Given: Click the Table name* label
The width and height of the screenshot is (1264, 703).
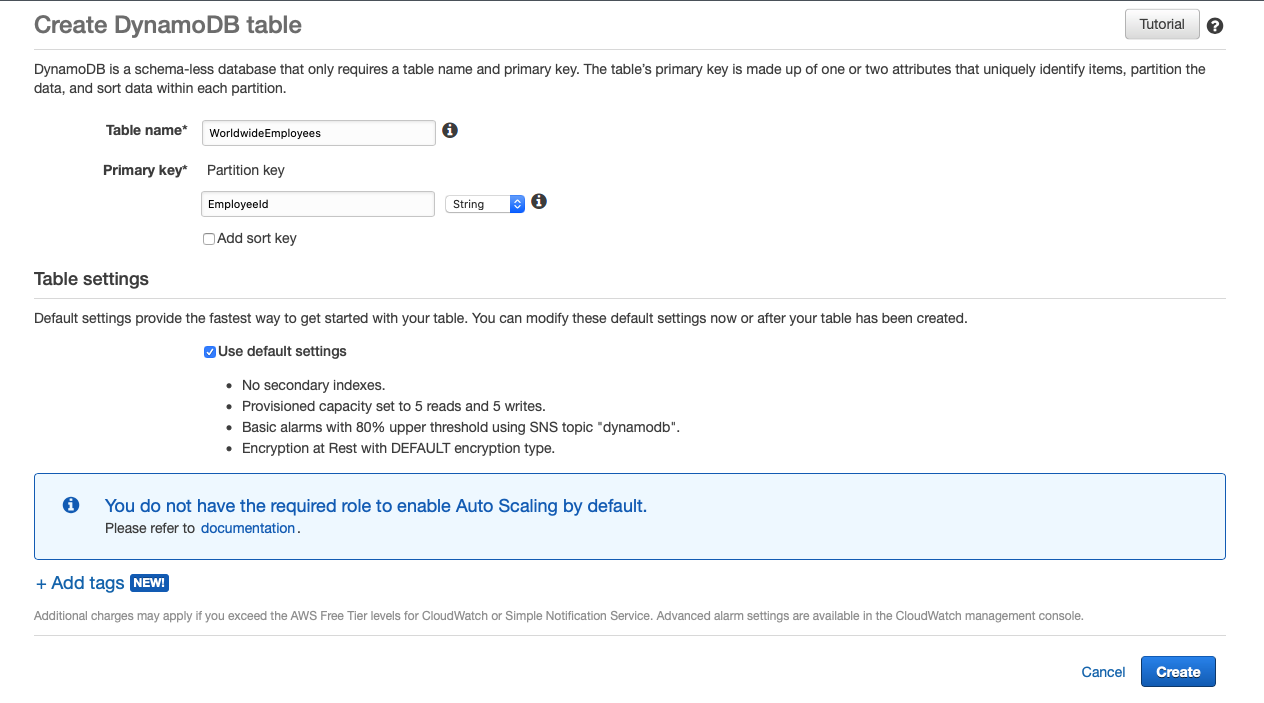Looking at the screenshot, I should (x=147, y=130).
